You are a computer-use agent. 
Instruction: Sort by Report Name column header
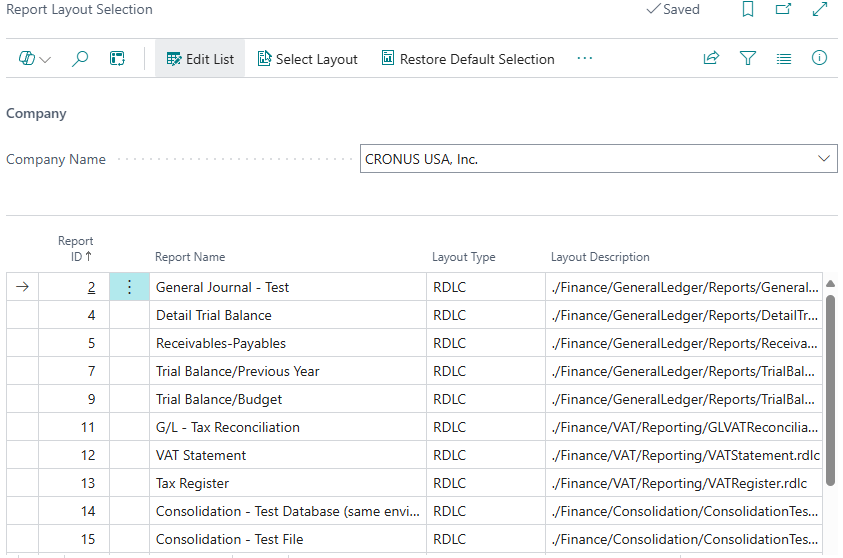click(x=190, y=257)
